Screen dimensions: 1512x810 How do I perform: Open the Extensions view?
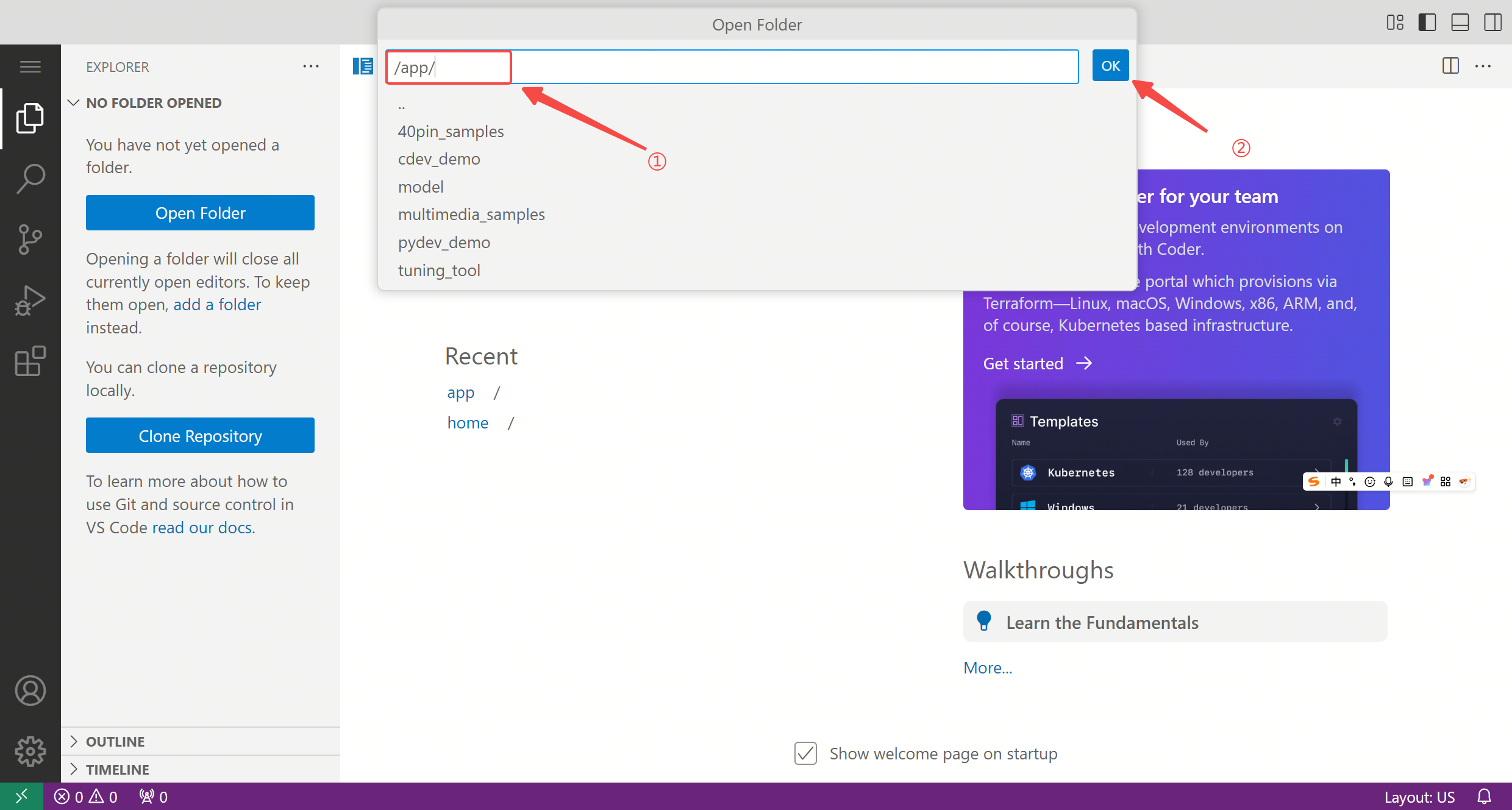(30, 361)
